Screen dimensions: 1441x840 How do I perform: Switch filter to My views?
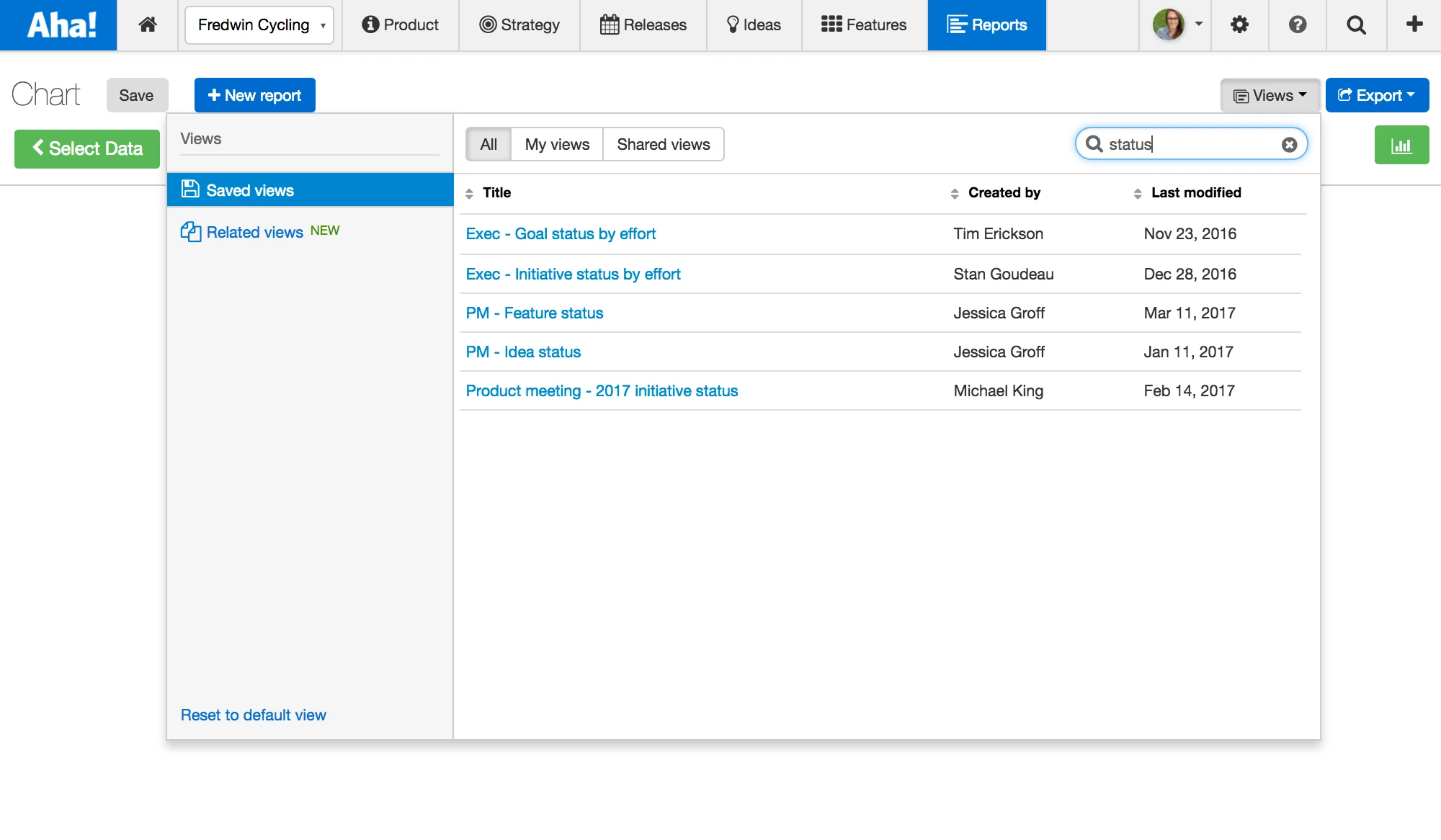click(x=557, y=145)
